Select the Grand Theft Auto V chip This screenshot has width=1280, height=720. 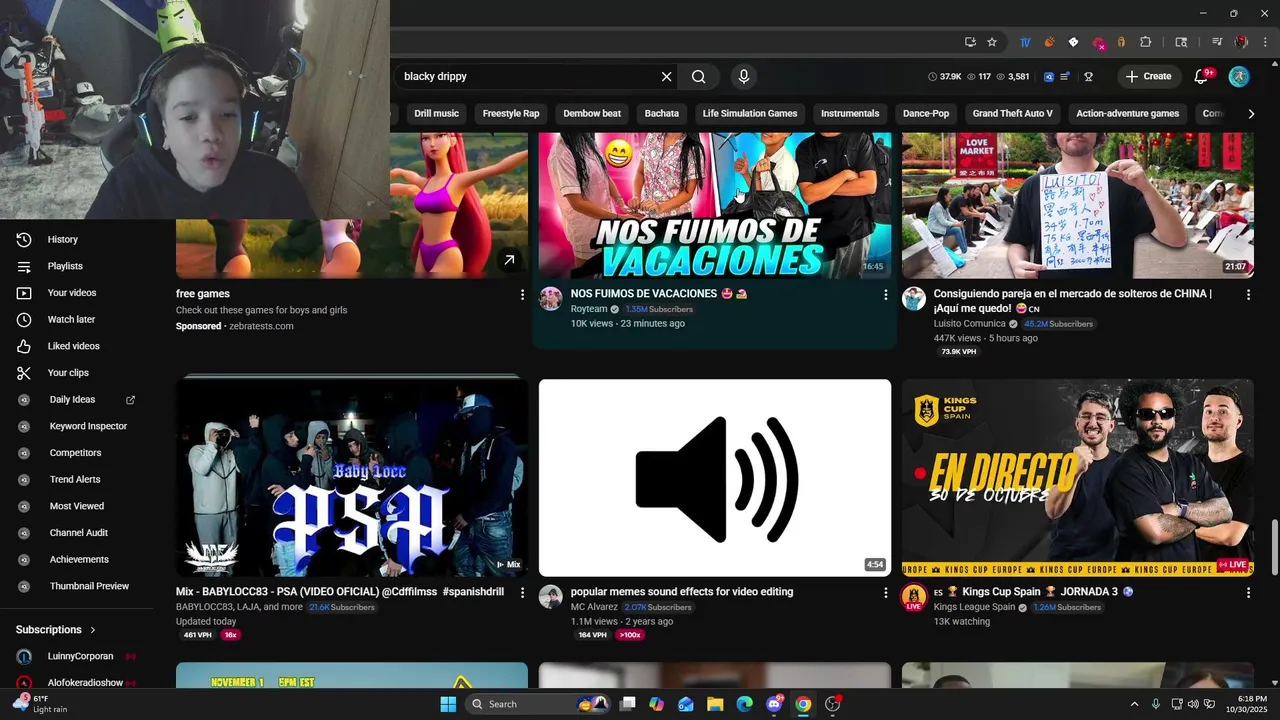pos(1013,114)
